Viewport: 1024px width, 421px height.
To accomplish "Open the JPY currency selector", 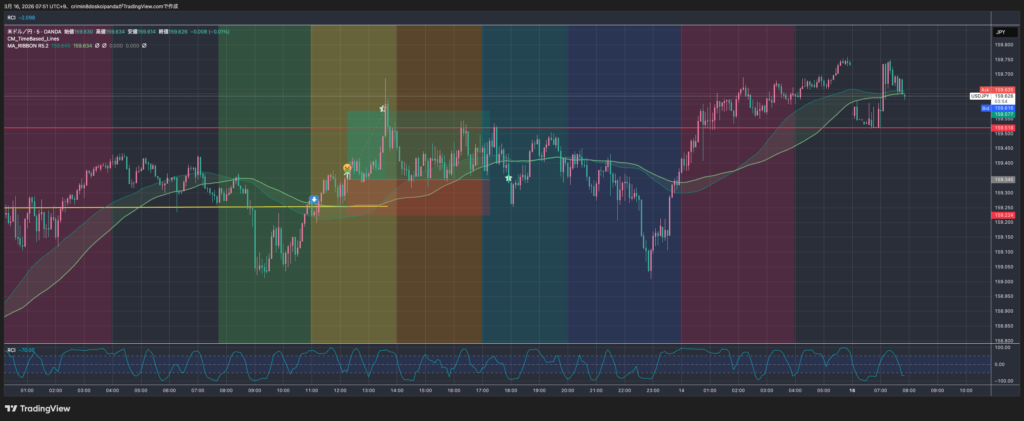I will (x=1000, y=33).
